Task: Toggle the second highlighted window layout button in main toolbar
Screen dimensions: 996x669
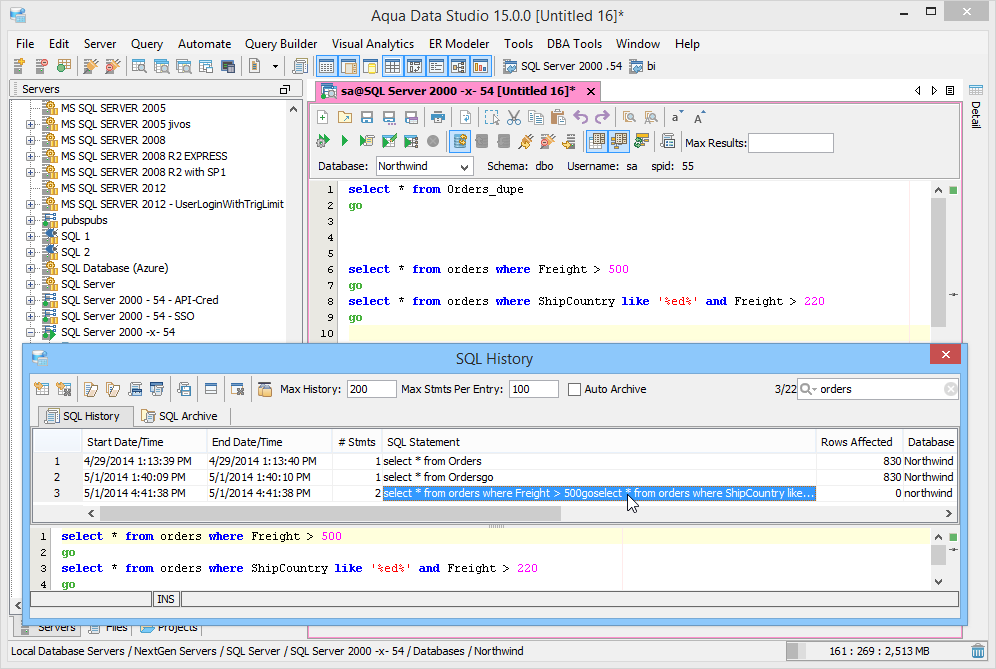Action: (x=349, y=66)
